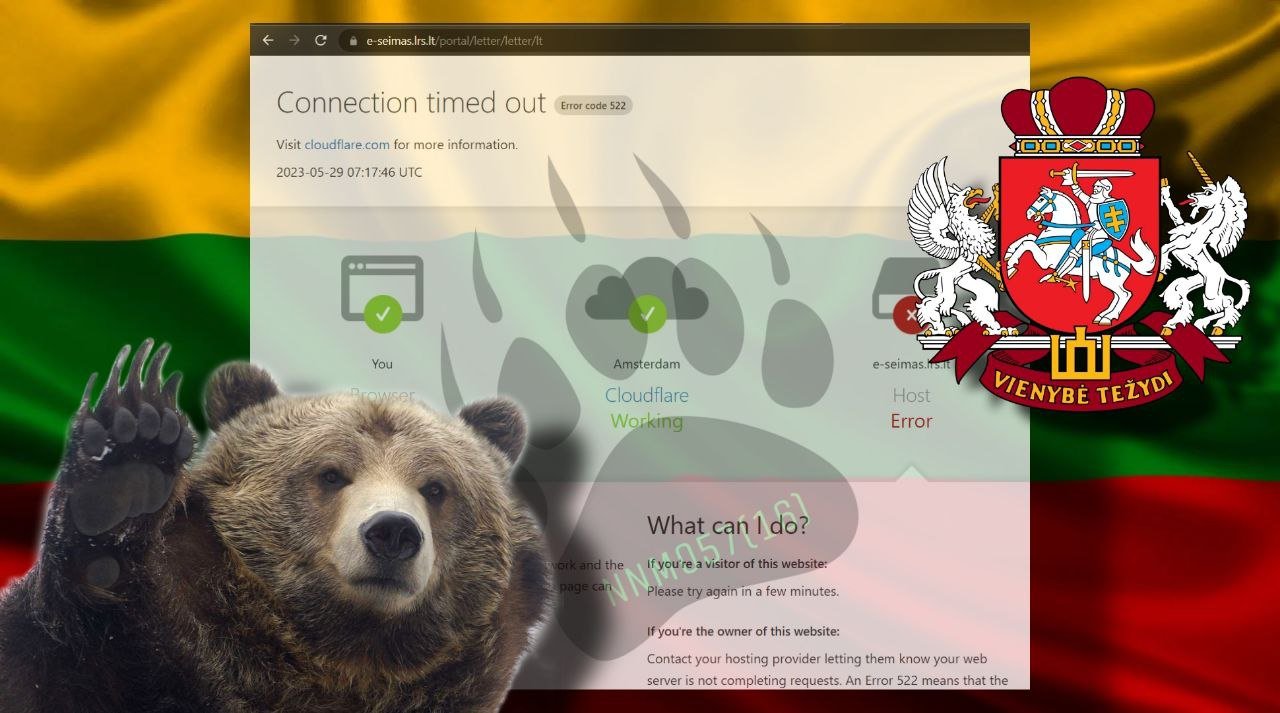Viewport: 1280px width, 713px height.
Task: Click the 2023-05-29 07:17:46 UTC timestamp
Action: 349,172
